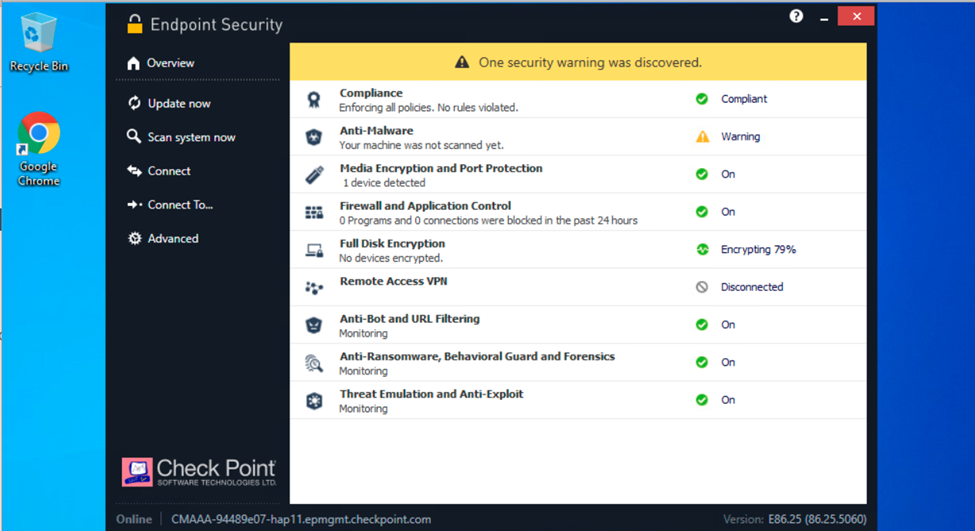The height and width of the screenshot is (531, 975).
Task: Click the warning triangle in yellow banner
Action: (462, 62)
